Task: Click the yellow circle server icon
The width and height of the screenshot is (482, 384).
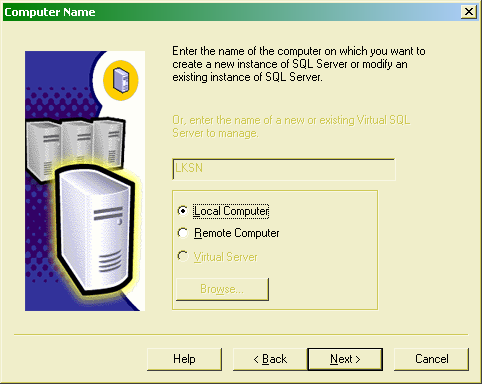Action: point(121,80)
